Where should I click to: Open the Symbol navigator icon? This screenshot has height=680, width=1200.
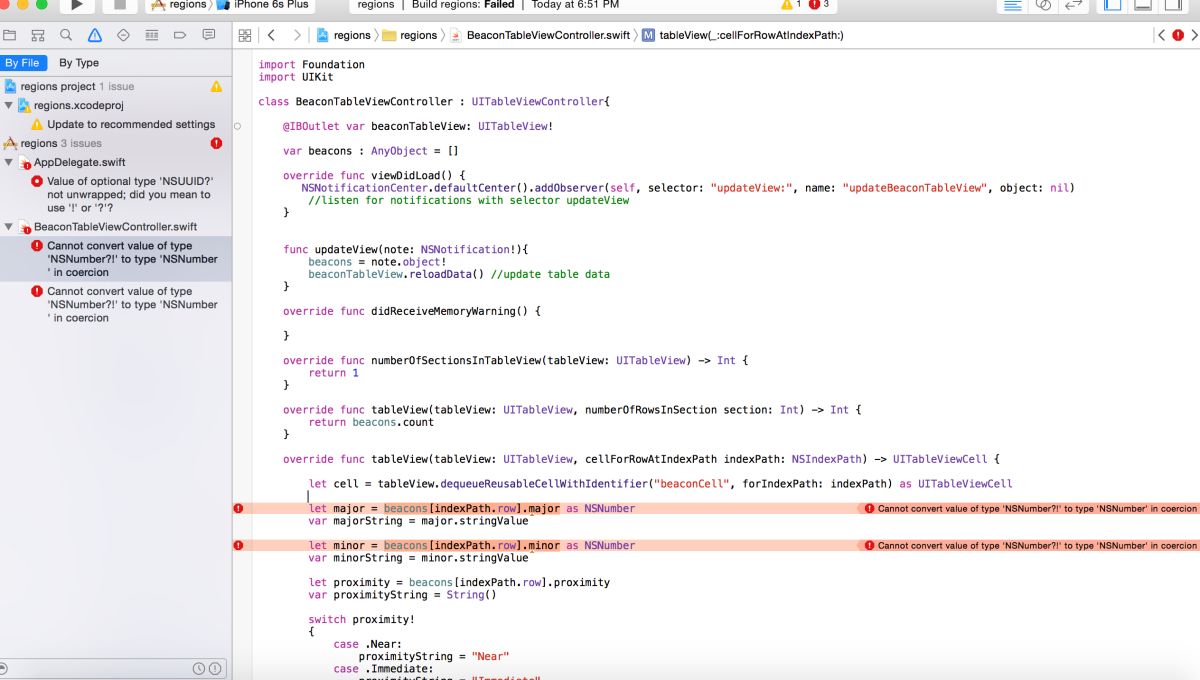tap(37, 35)
